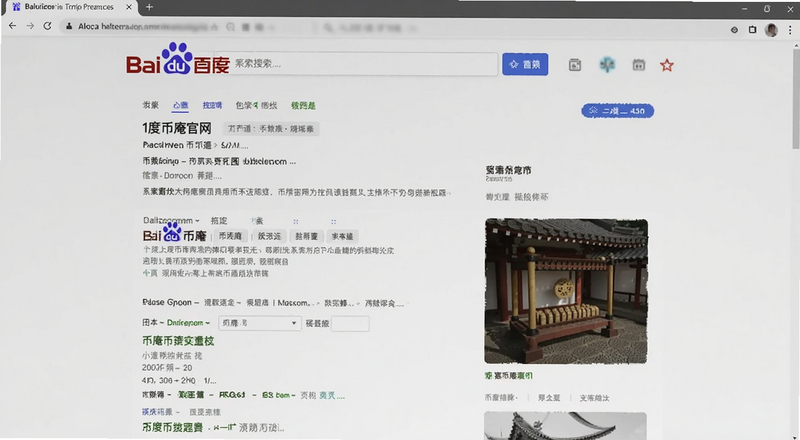Click the square extensions icon beside avatar
800x440 pixels.
753,30
